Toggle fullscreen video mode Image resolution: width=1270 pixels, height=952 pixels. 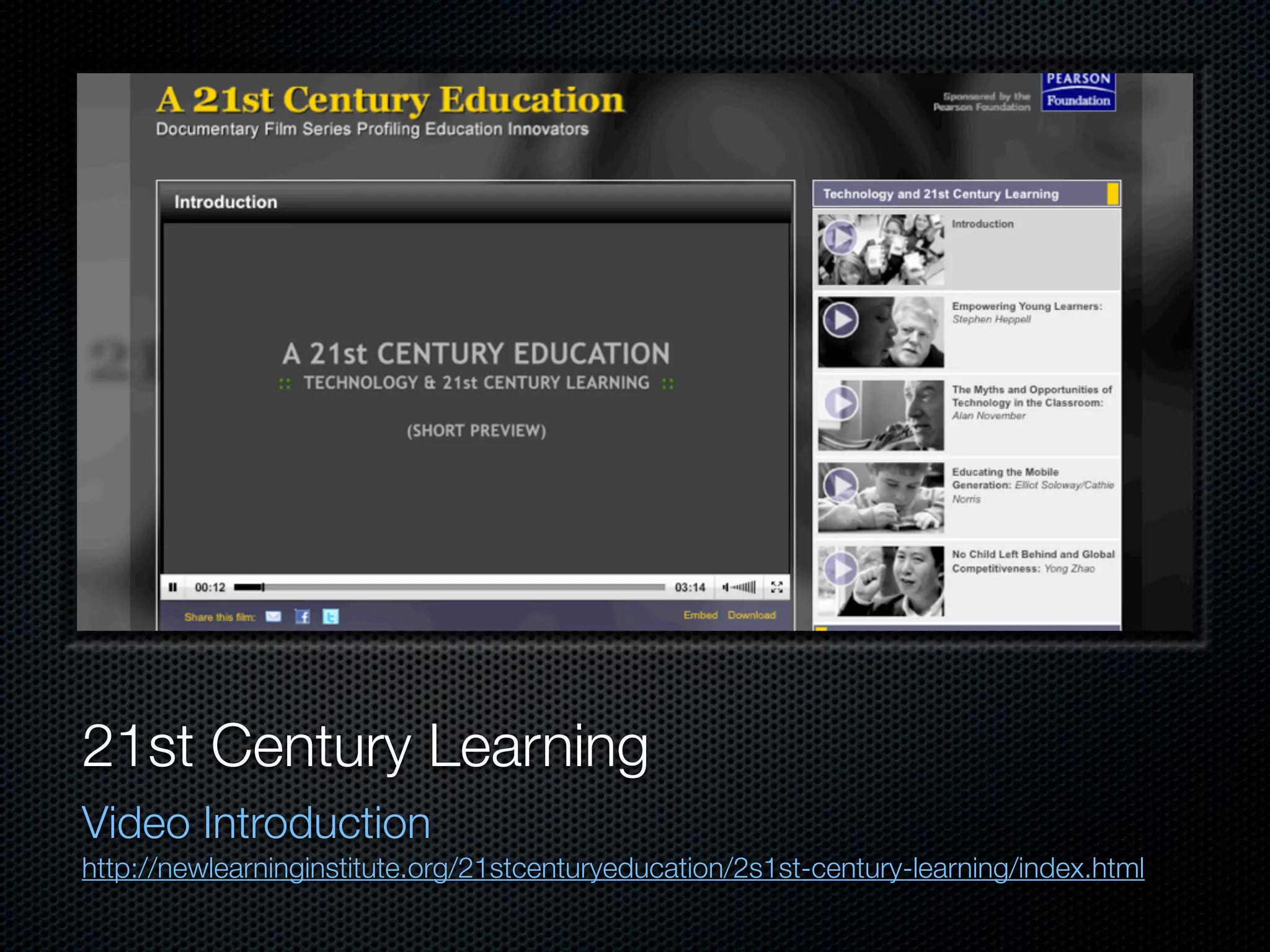(776, 587)
